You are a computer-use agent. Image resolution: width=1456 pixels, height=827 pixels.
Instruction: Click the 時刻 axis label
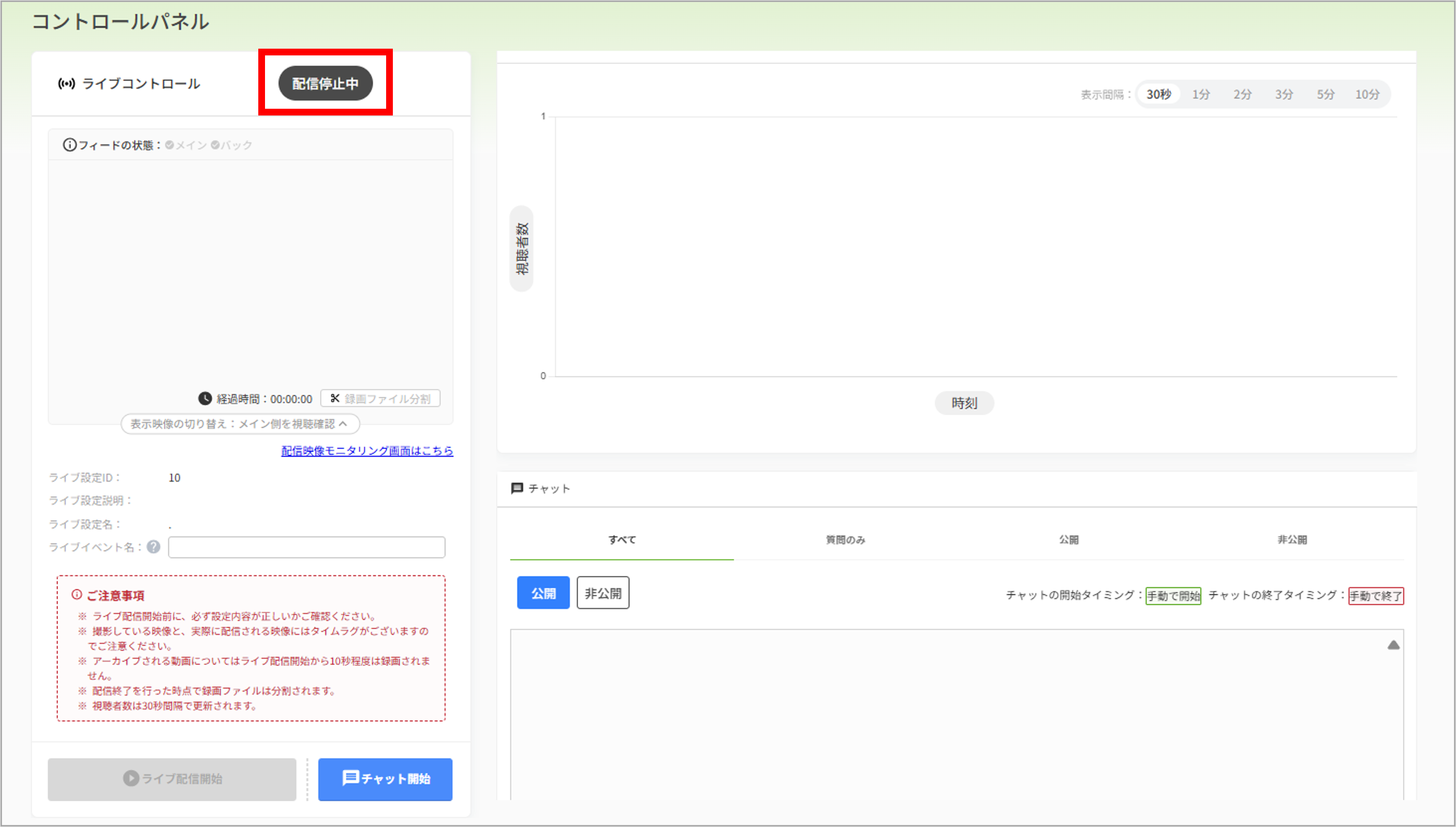(x=964, y=403)
